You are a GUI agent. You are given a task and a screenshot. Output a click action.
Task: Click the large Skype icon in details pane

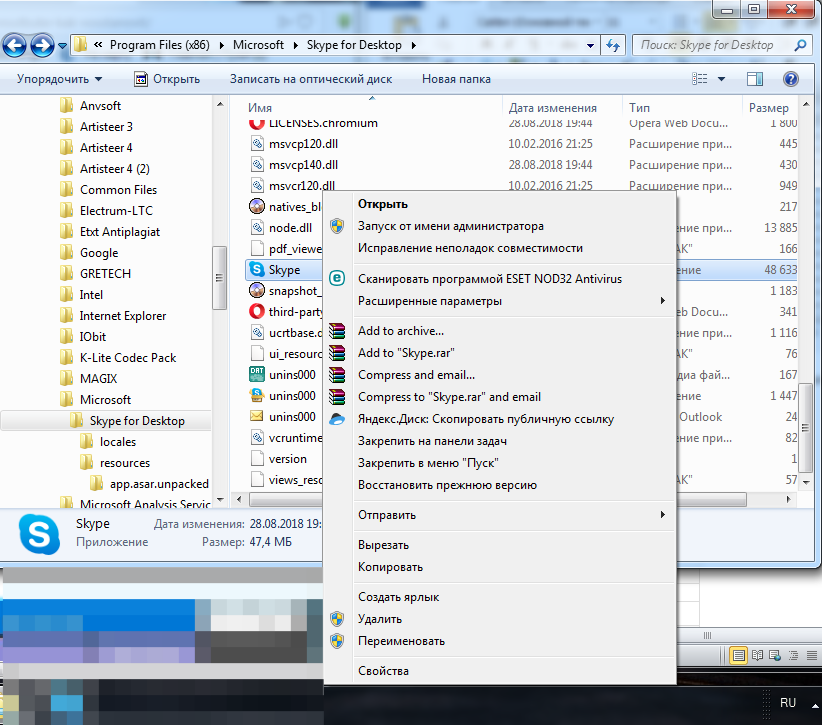(38, 534)
